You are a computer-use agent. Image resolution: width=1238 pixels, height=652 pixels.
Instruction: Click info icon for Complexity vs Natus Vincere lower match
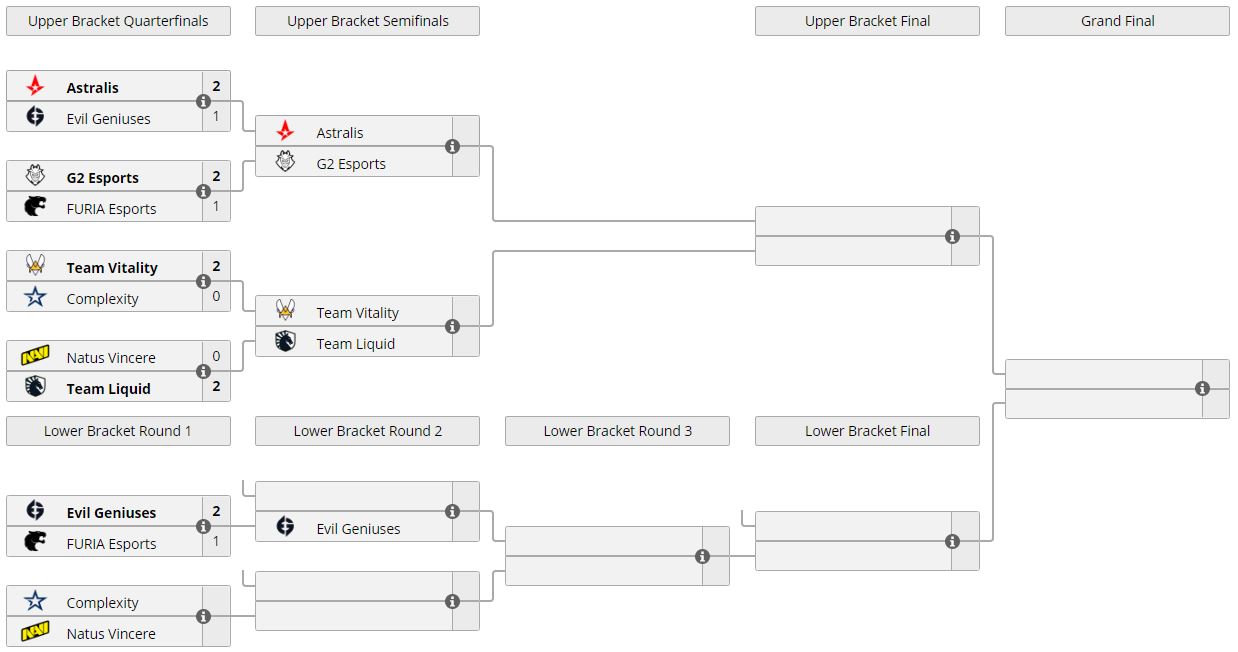pyautogui.click(x=203, y=617)
